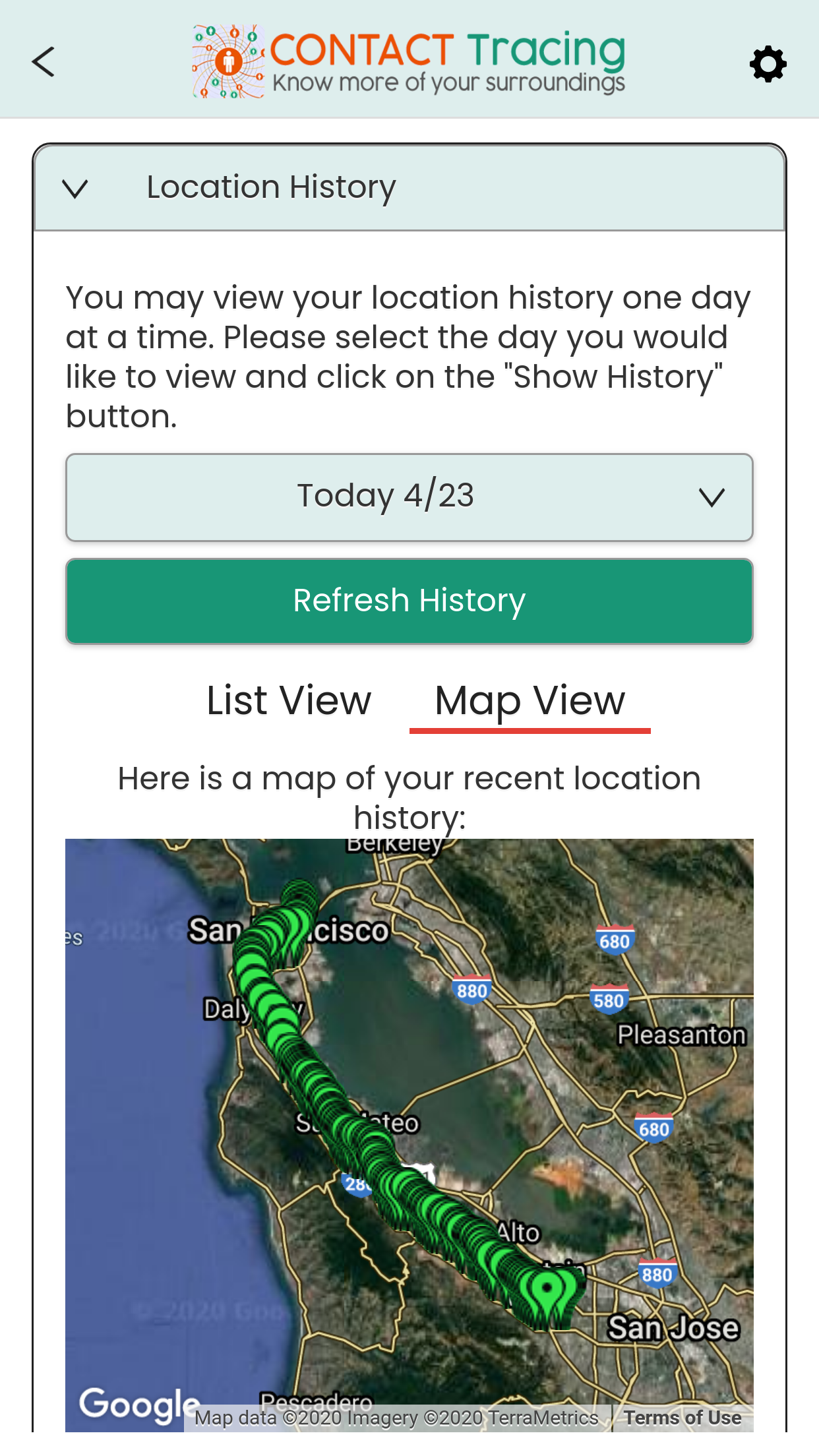Open settings via the gear icon
Viewport: 819px width, 1456px height.
pos(768,64)
